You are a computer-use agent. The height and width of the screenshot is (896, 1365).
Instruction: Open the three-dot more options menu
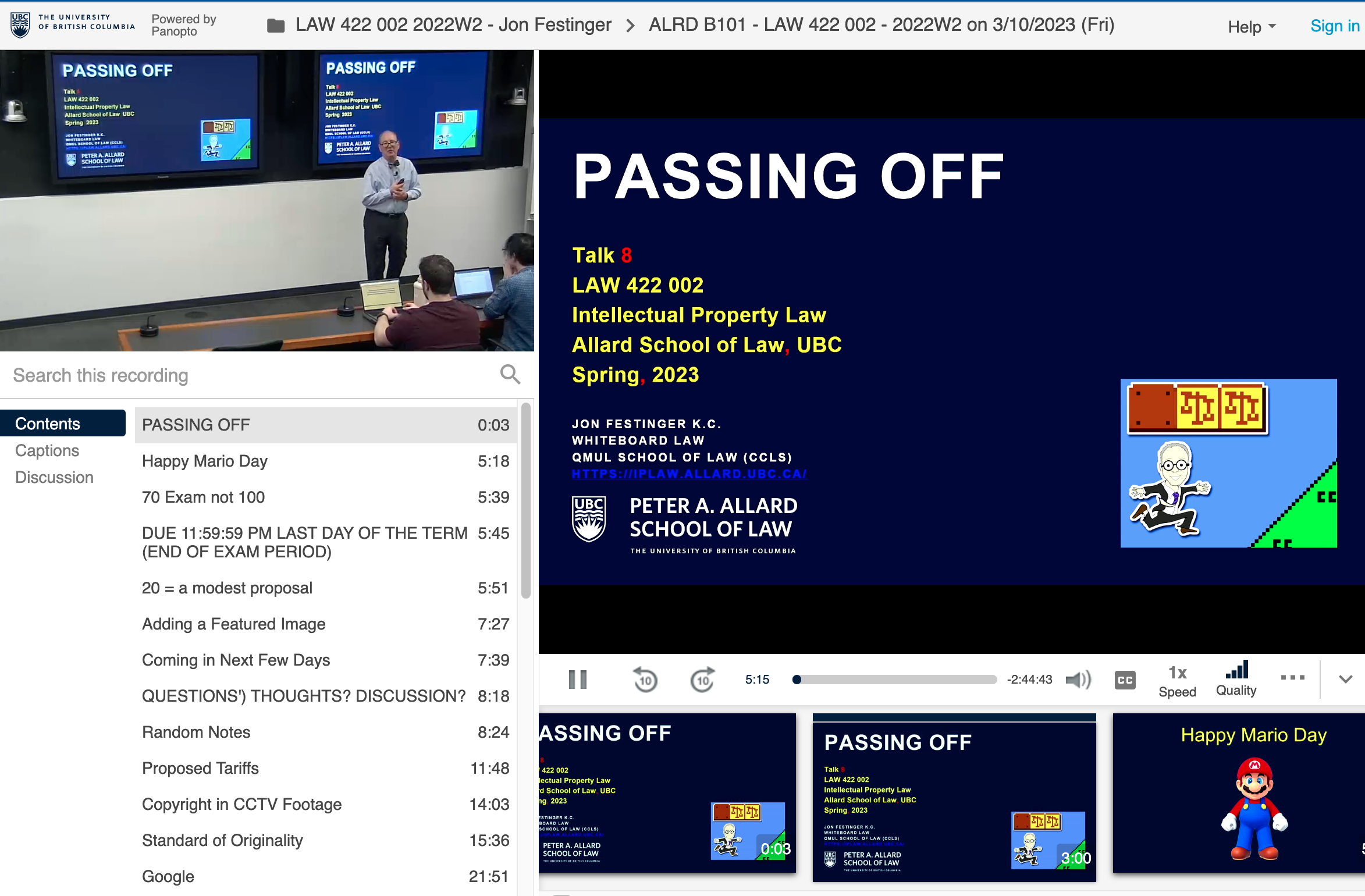click(1293, 677)
